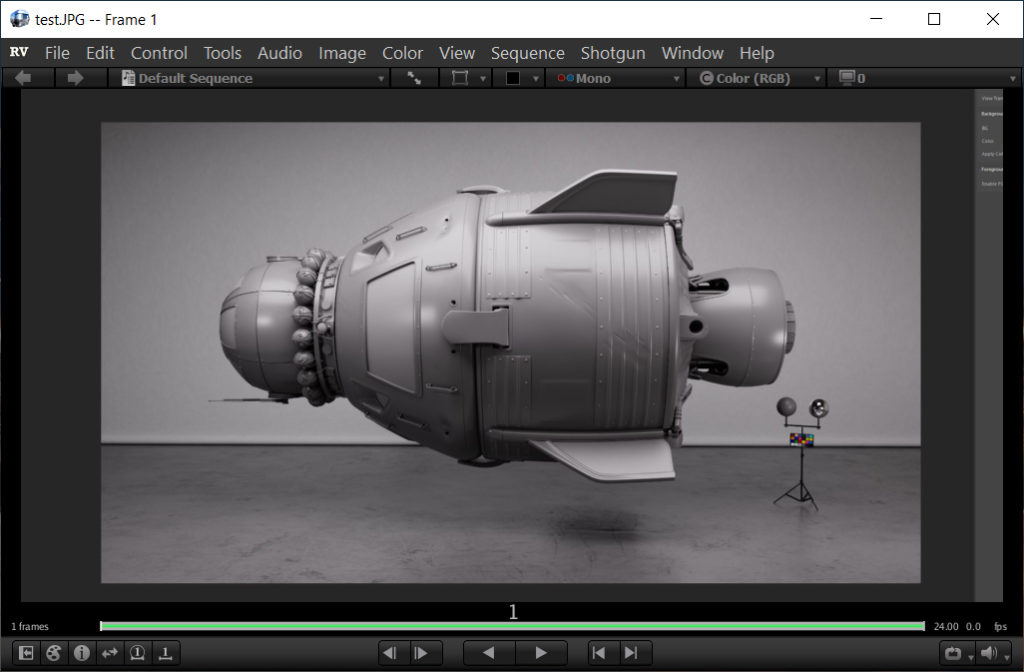Open the Sequence menu
The width and height of the screenshot is (1024, 672).
(527, 53)
